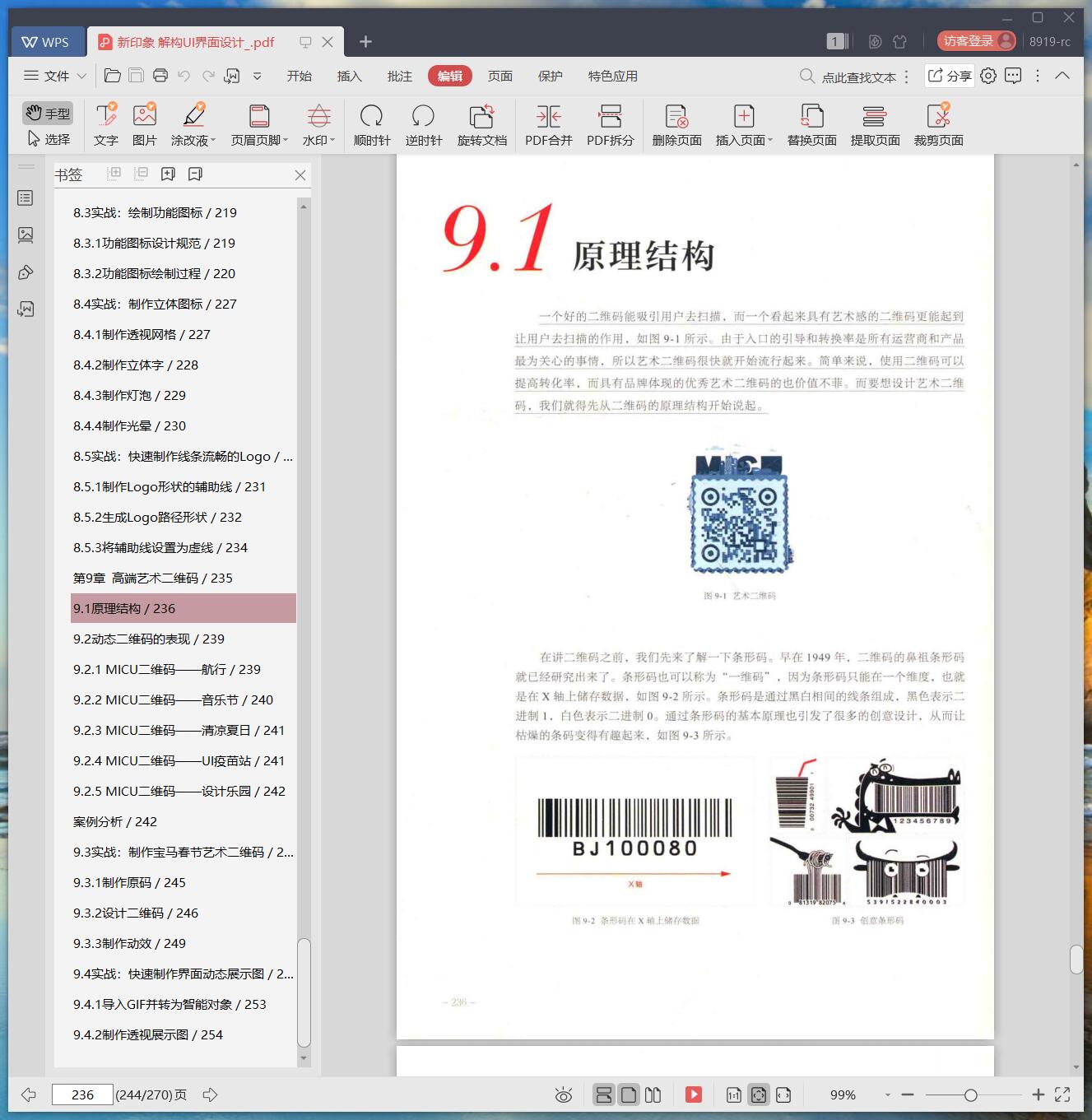This screenshot has width=1092, height=1120.
Task: Select bookmark 9.1原理结构 / 236
Action: pos(184,608)
